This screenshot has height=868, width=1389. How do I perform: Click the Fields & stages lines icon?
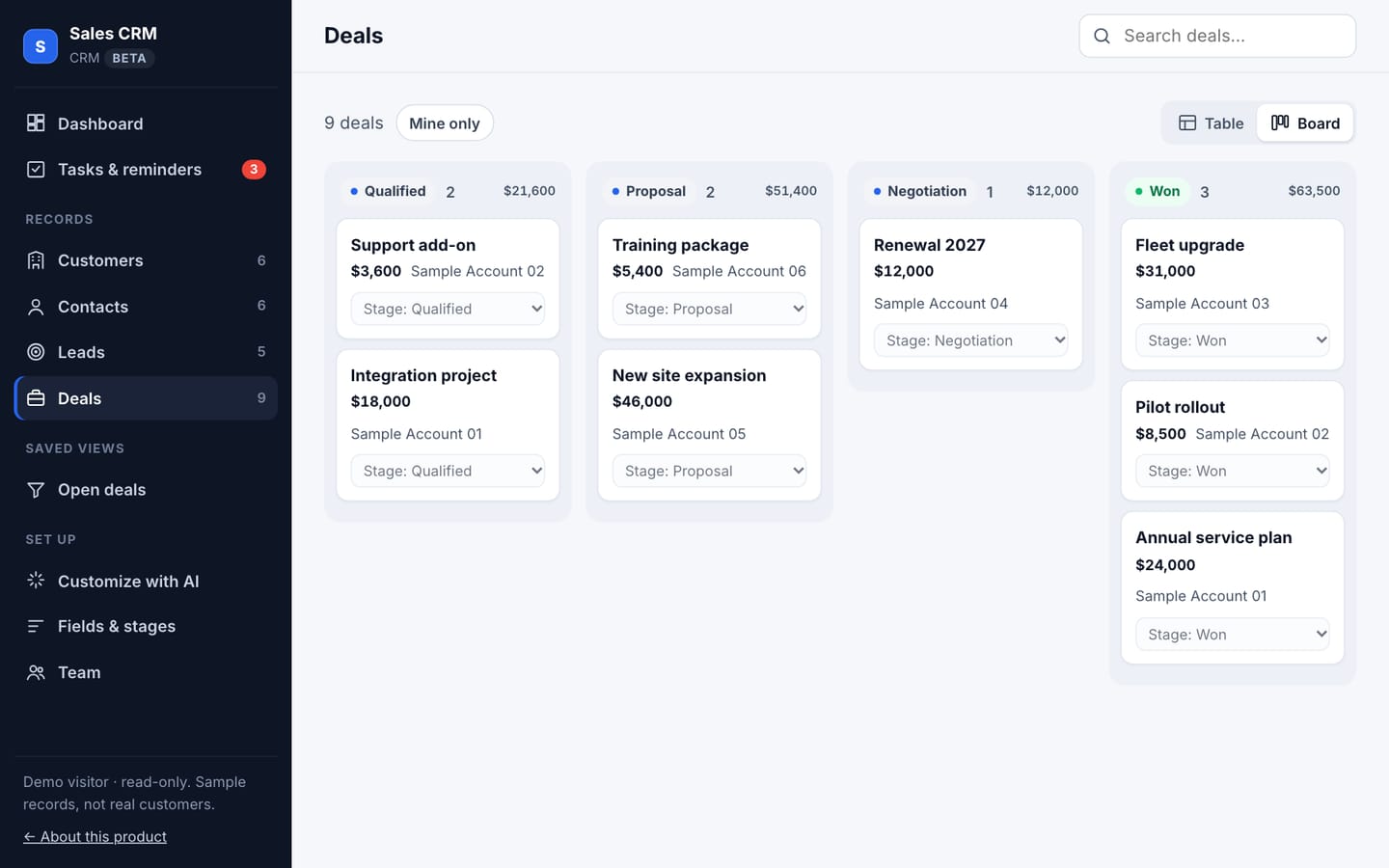pos(36,626)
